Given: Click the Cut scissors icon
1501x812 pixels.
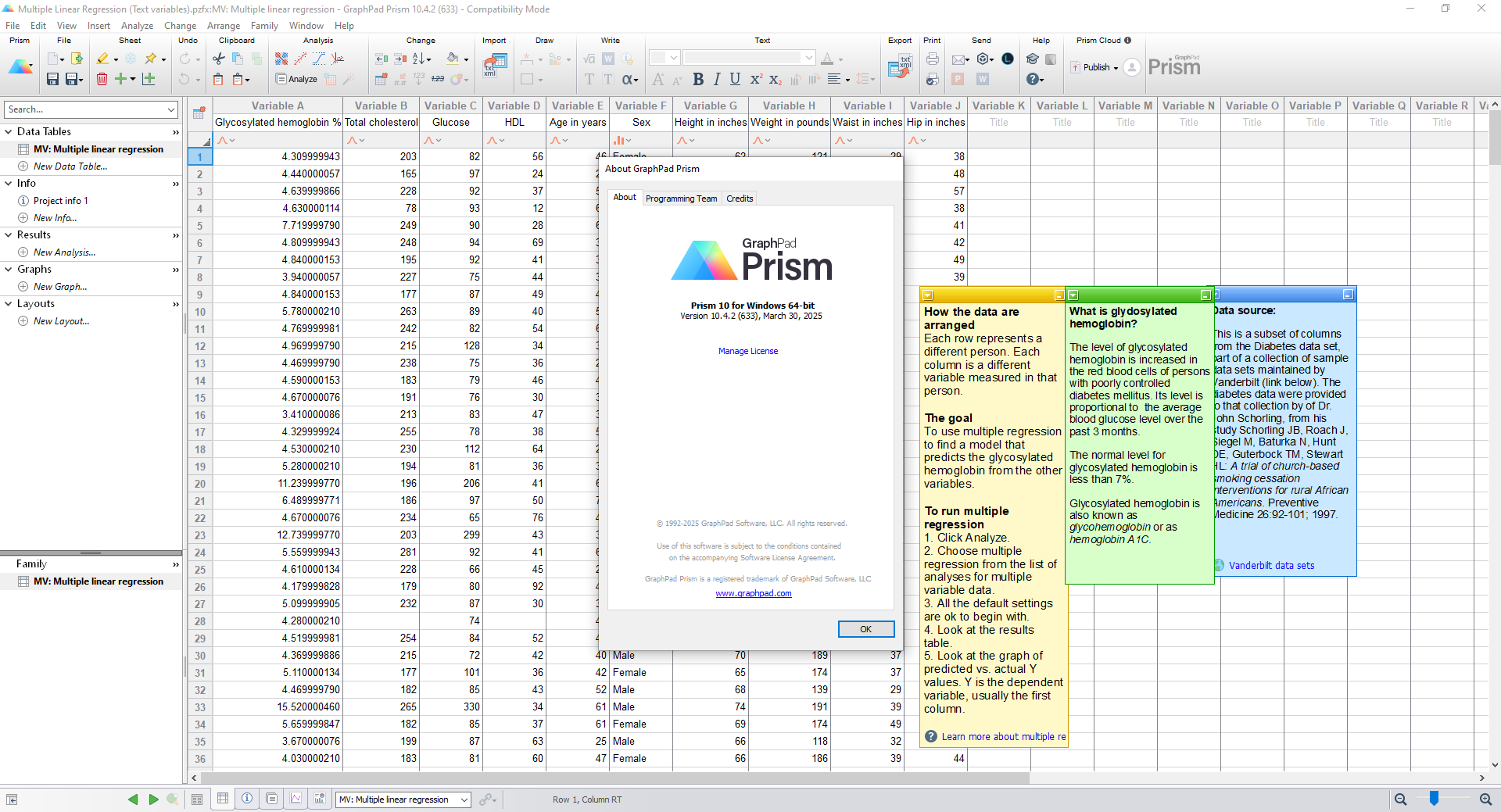Looking at the screenshot, I should [219, 59].
